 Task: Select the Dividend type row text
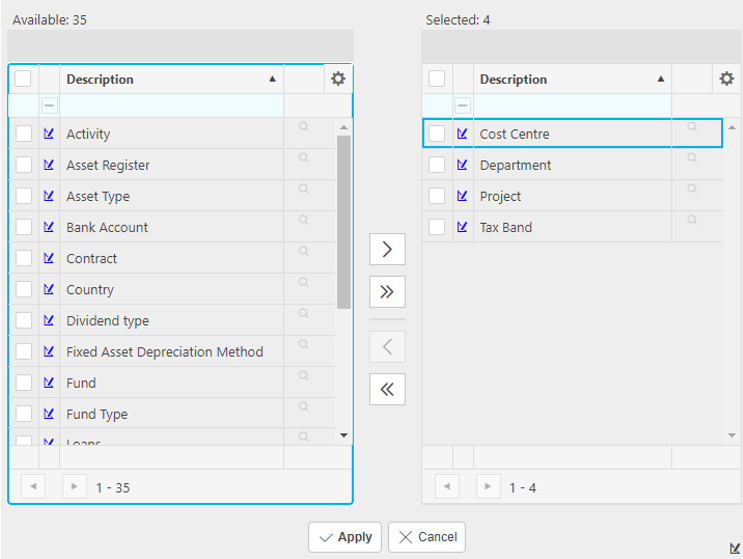108,321
